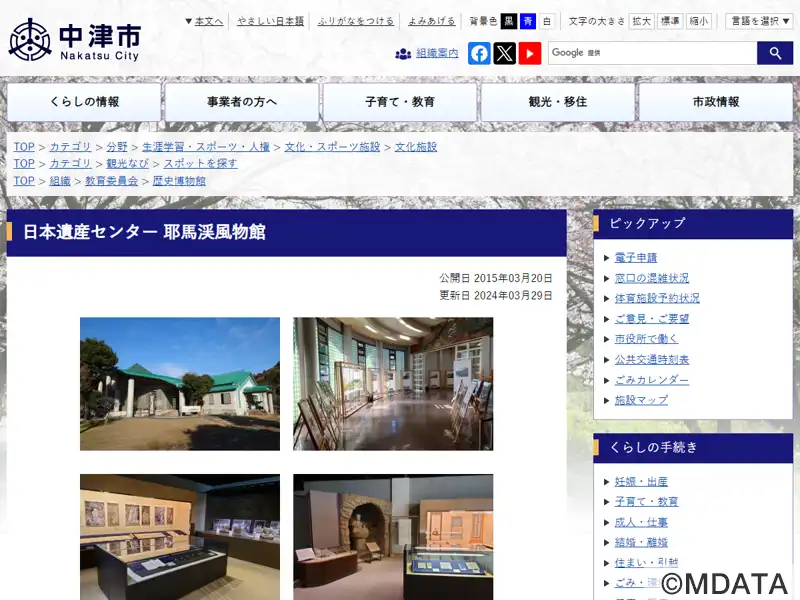800x600 pixels.
Task: Start read-aloud with よみあげる
Action: [431, 21]
